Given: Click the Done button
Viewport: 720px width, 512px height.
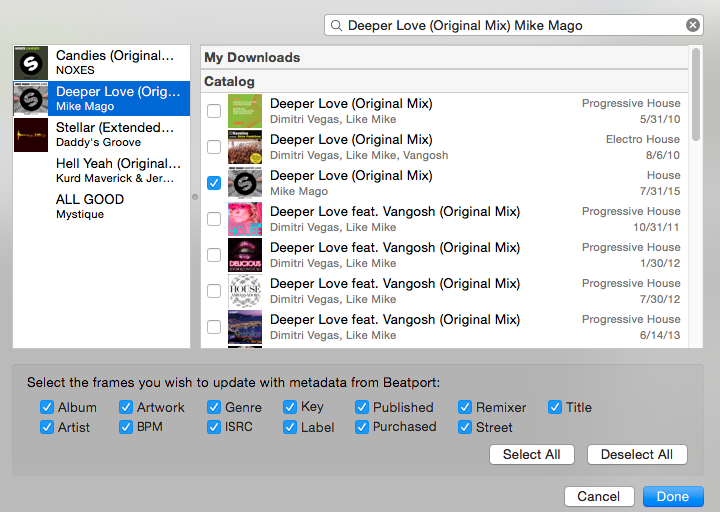Looking at the screenshot, I should pos(673,496).
